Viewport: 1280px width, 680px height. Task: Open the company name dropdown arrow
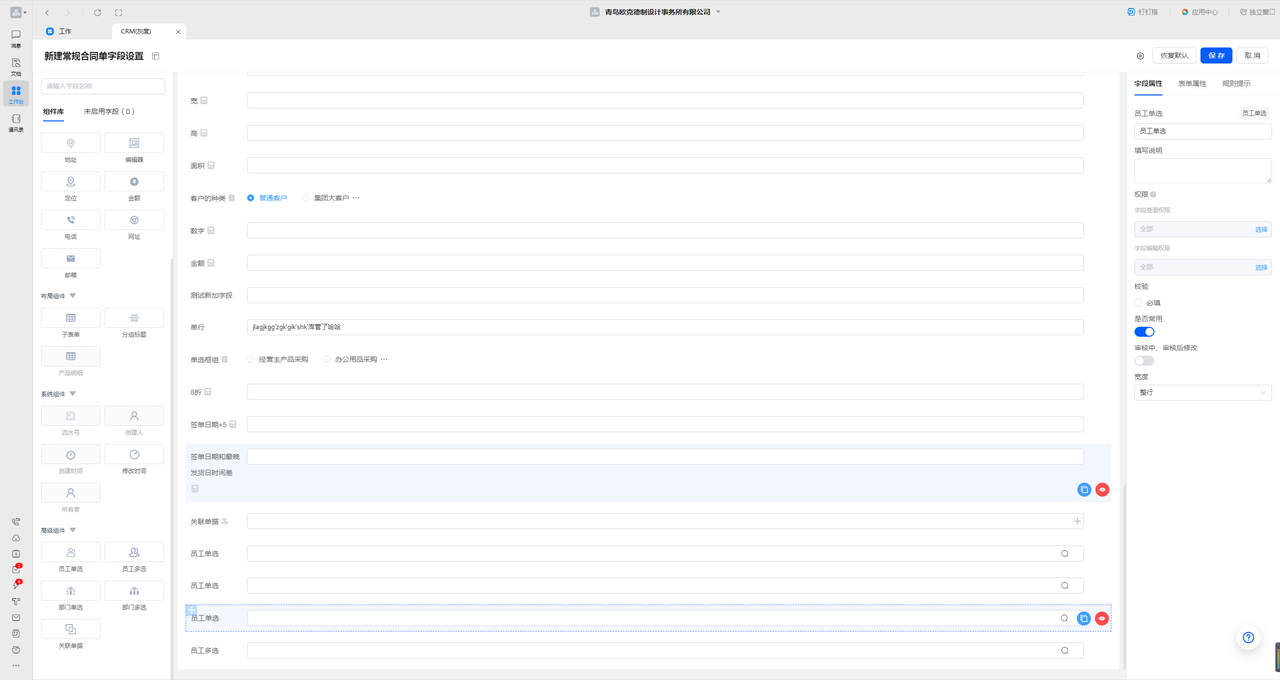pyautogui.click(x=718, y=12)
